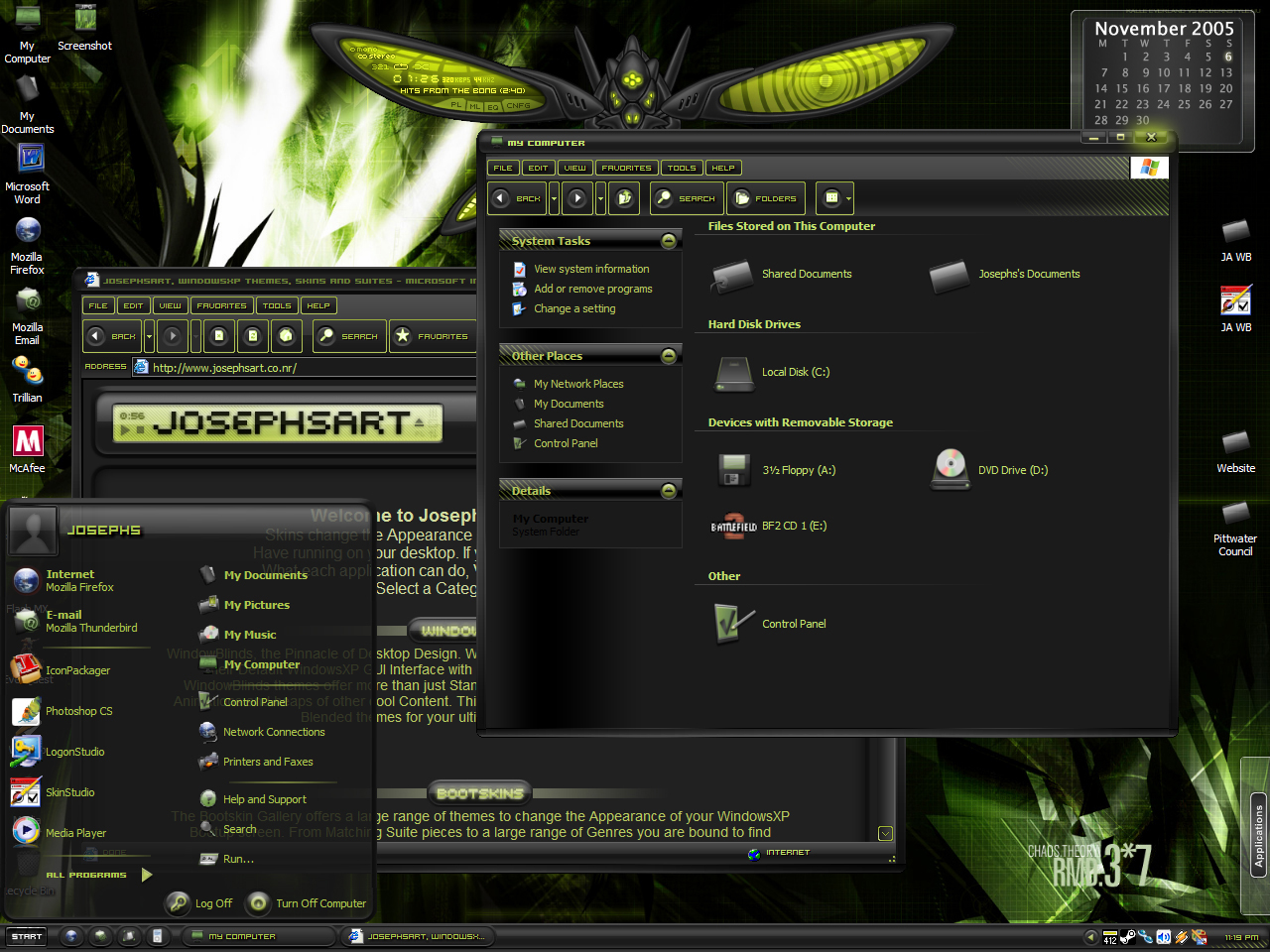The width and height of the screenshot is (1270, 952).
Task: Click Forward arrow in My Computer toolbar
Action: [x=577, y=198]
